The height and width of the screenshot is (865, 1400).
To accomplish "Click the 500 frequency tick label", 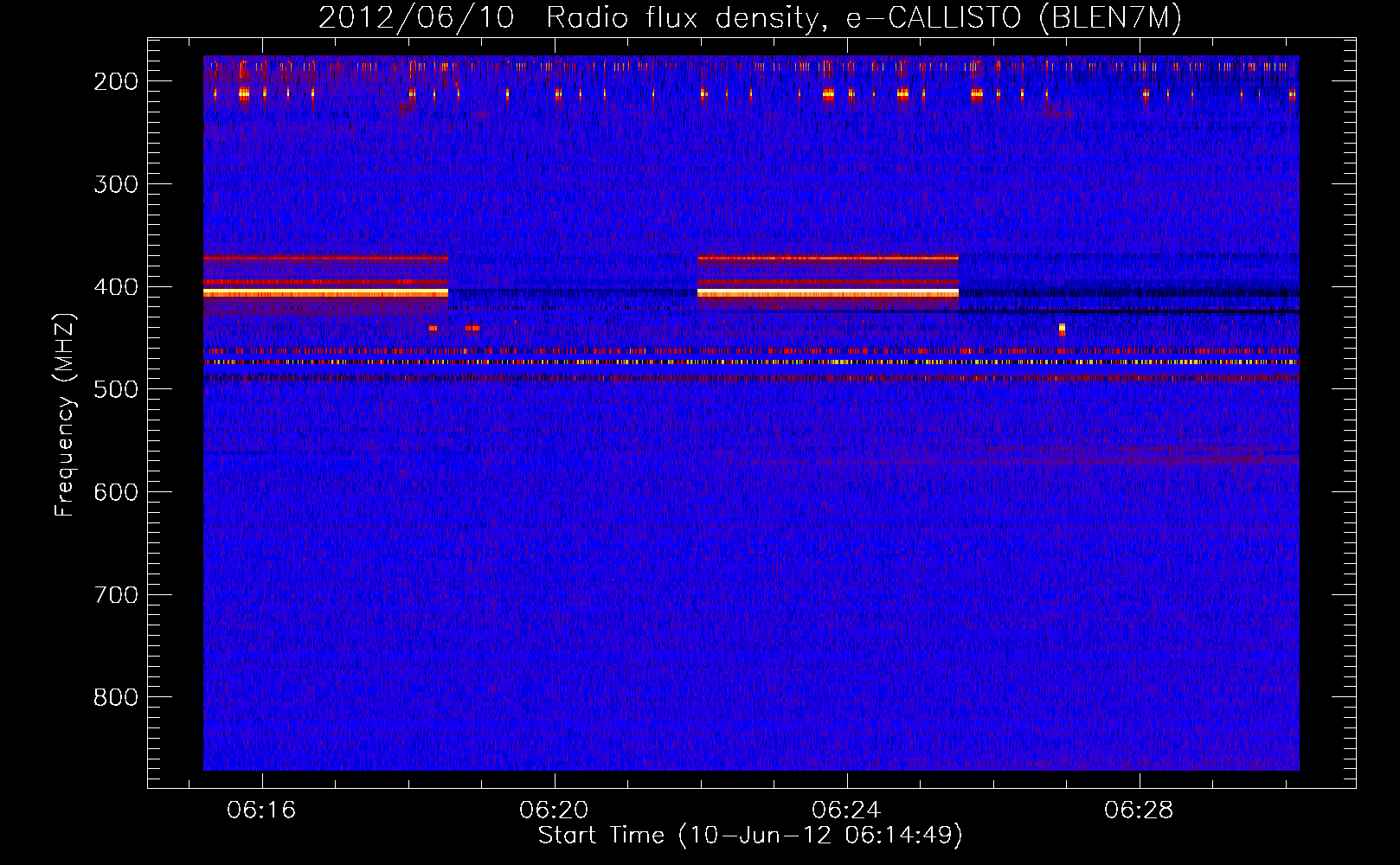I will (x=116, y=389).
